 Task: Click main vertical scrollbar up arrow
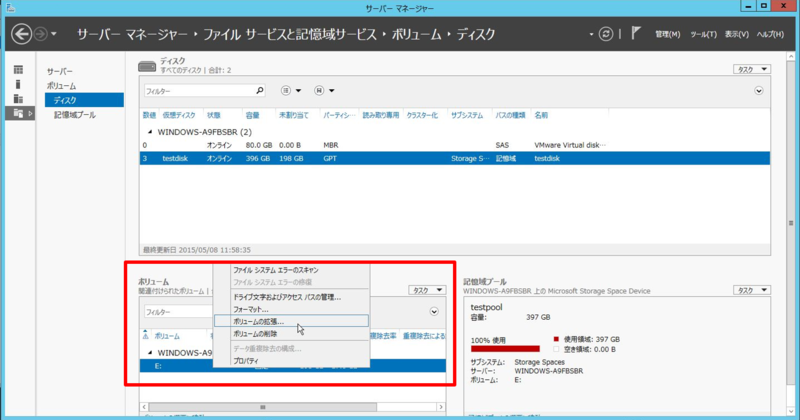791,57
